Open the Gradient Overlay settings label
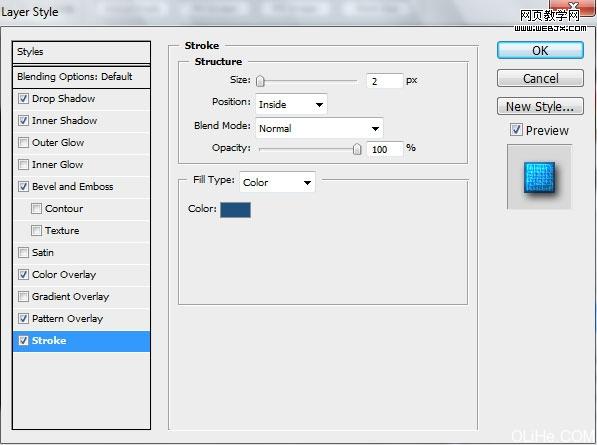This screenshot has height=445, width=597. coord(70,297)
